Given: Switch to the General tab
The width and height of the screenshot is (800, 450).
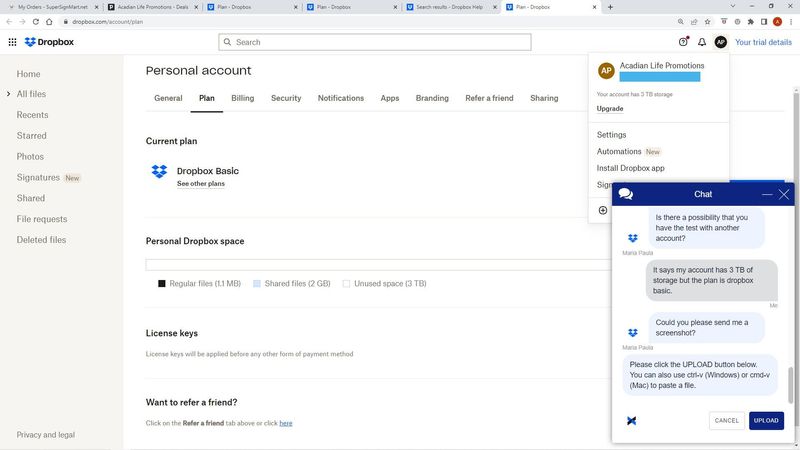Looking at the screenshot, I should [x=168, y=98].
